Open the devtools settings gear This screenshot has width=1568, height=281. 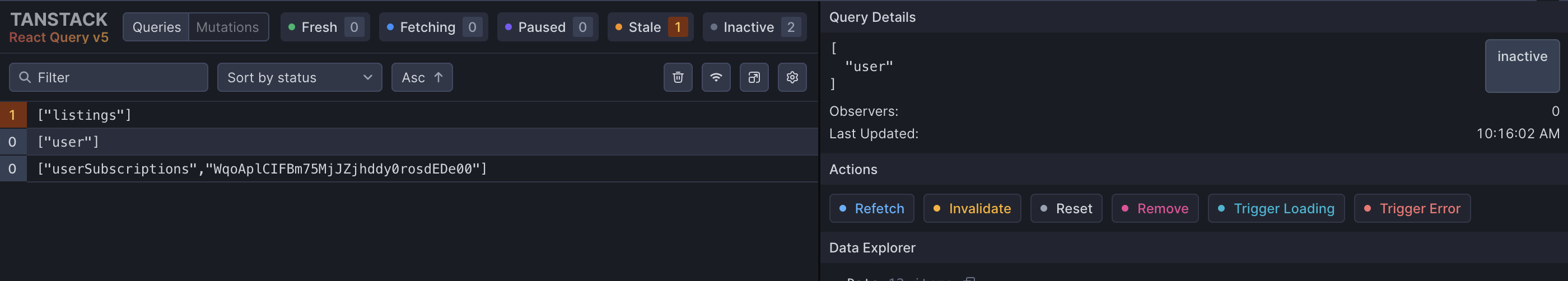pos(792,77)
